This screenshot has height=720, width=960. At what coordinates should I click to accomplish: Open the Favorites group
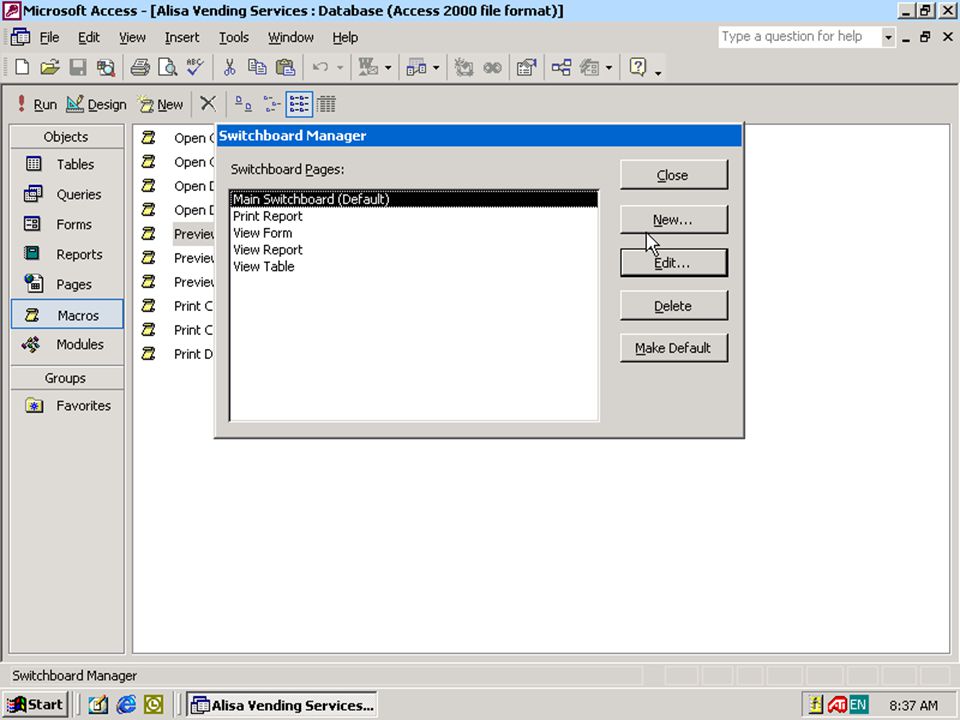click(67, 405)
